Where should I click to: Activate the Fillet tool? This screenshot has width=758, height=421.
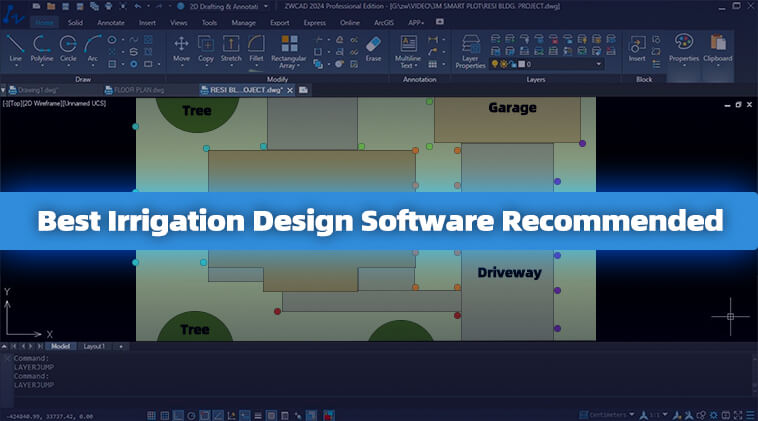[x=256, y=48]
